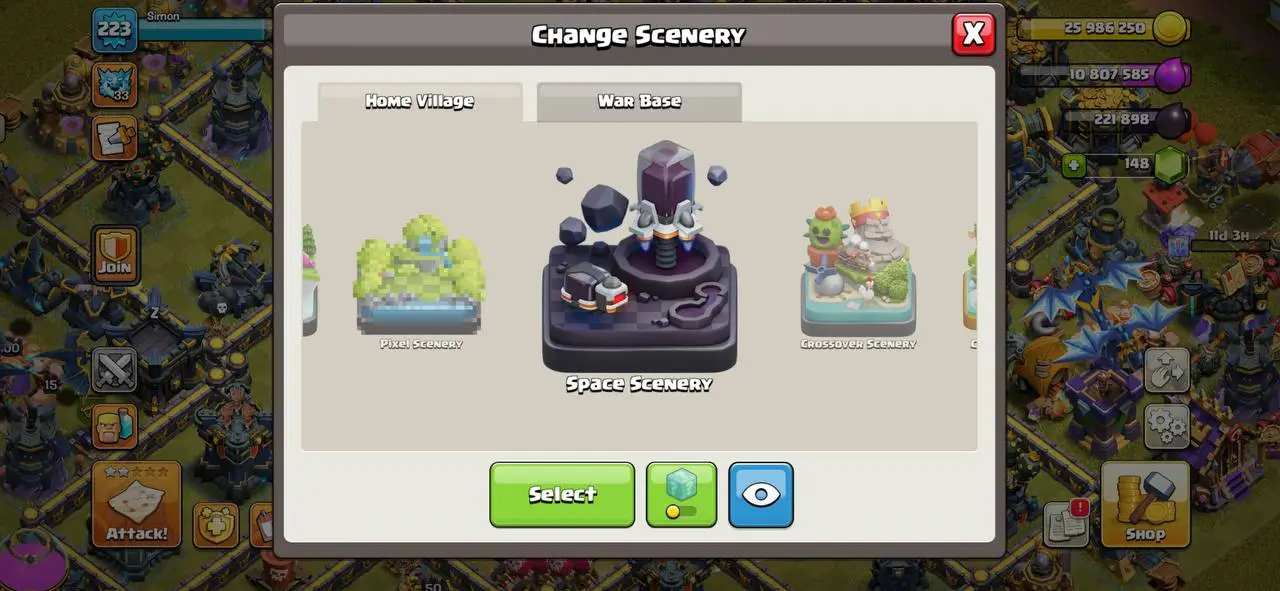Open the layout swap arrows icon
This screenshot has width=1280, height=591.
click(1167, 370)
